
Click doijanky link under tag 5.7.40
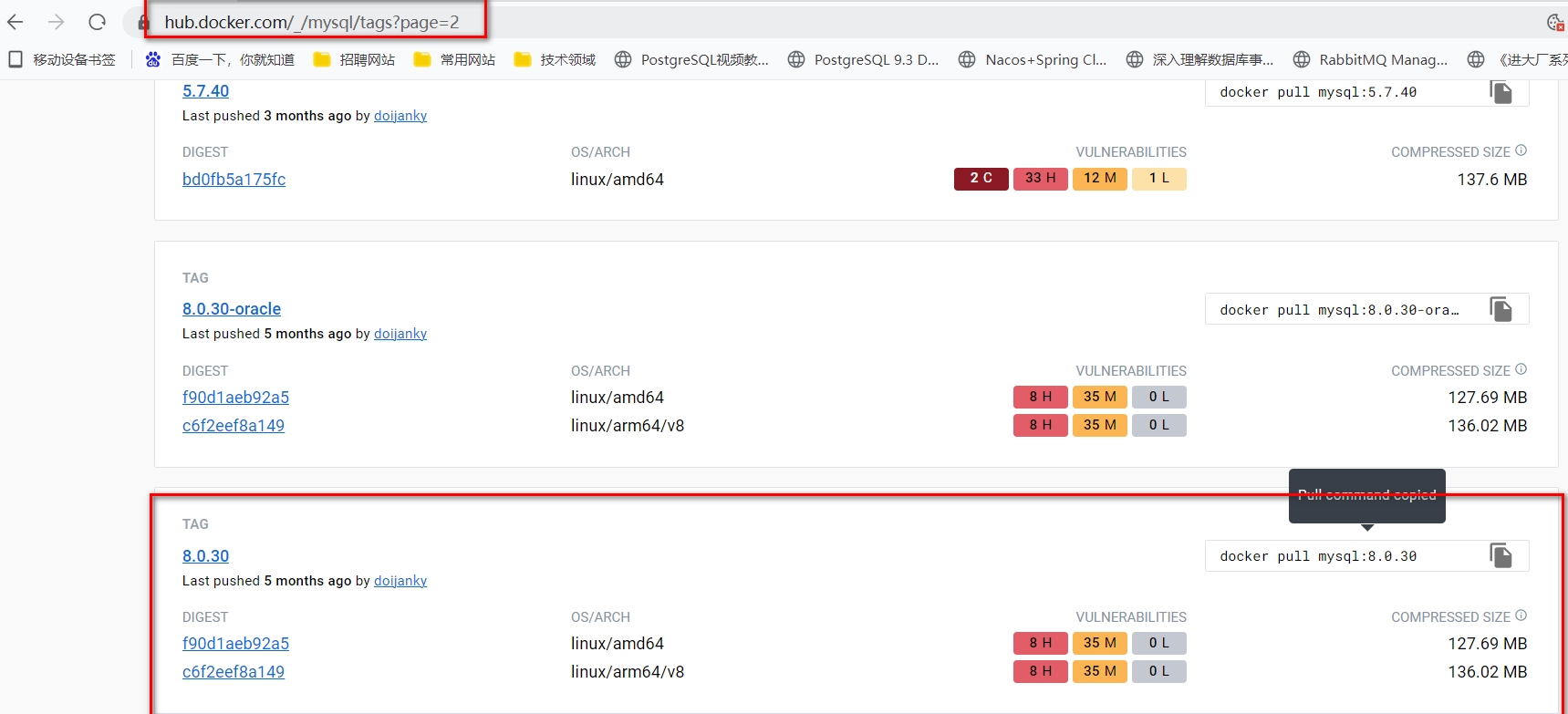[400, 116]
